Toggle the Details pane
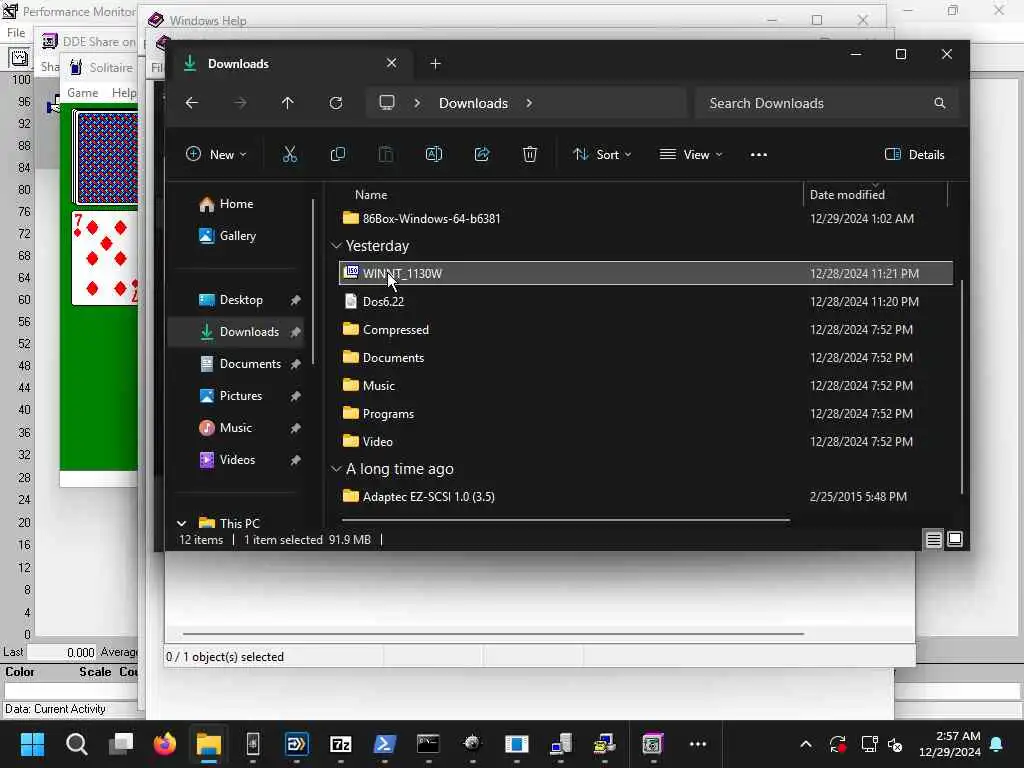The height and width of the screenshot is (768, 1024). pos(914,155)
